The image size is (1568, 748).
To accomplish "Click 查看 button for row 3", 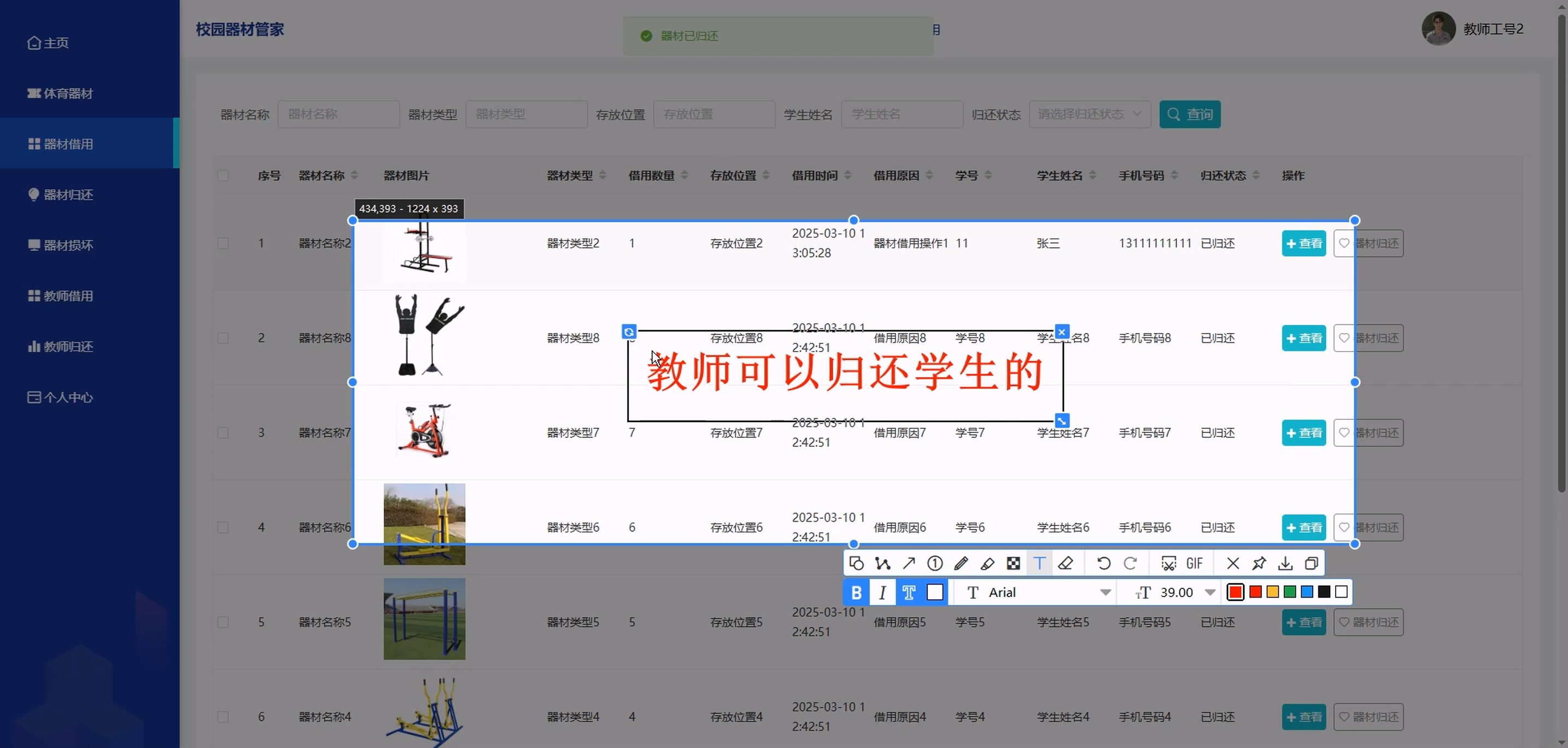I will (1303, 433).
